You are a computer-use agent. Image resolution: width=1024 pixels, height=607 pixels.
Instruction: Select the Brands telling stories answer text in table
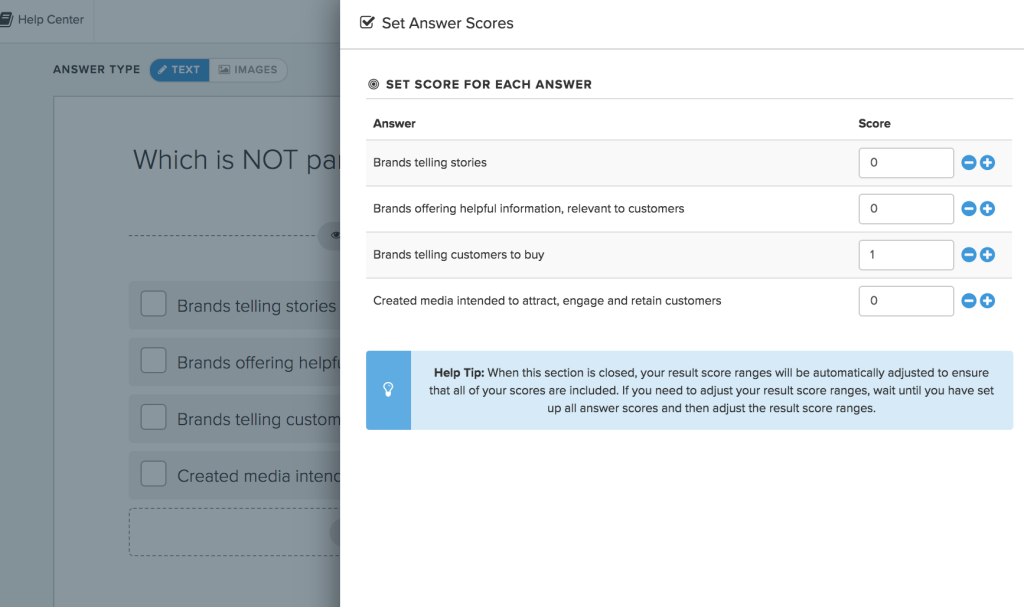point(430,163)
